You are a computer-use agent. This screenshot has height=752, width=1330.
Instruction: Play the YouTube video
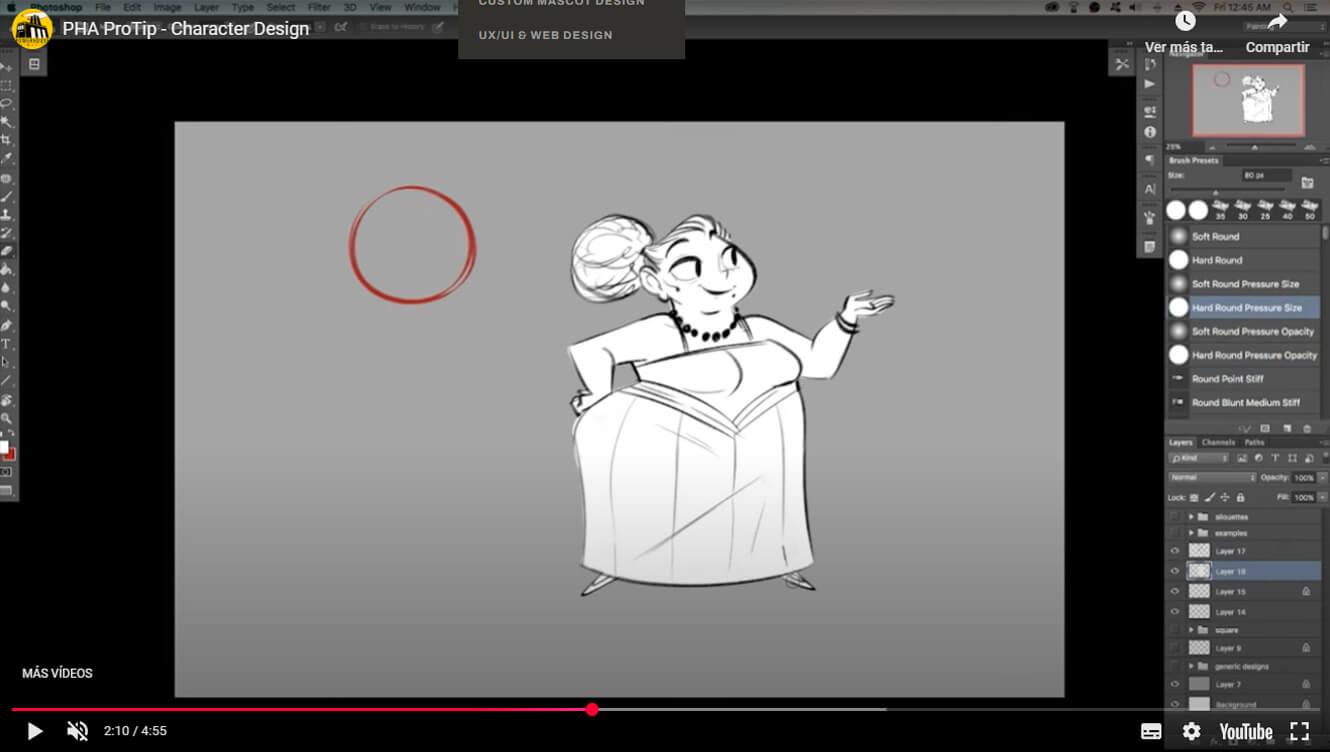34,731
